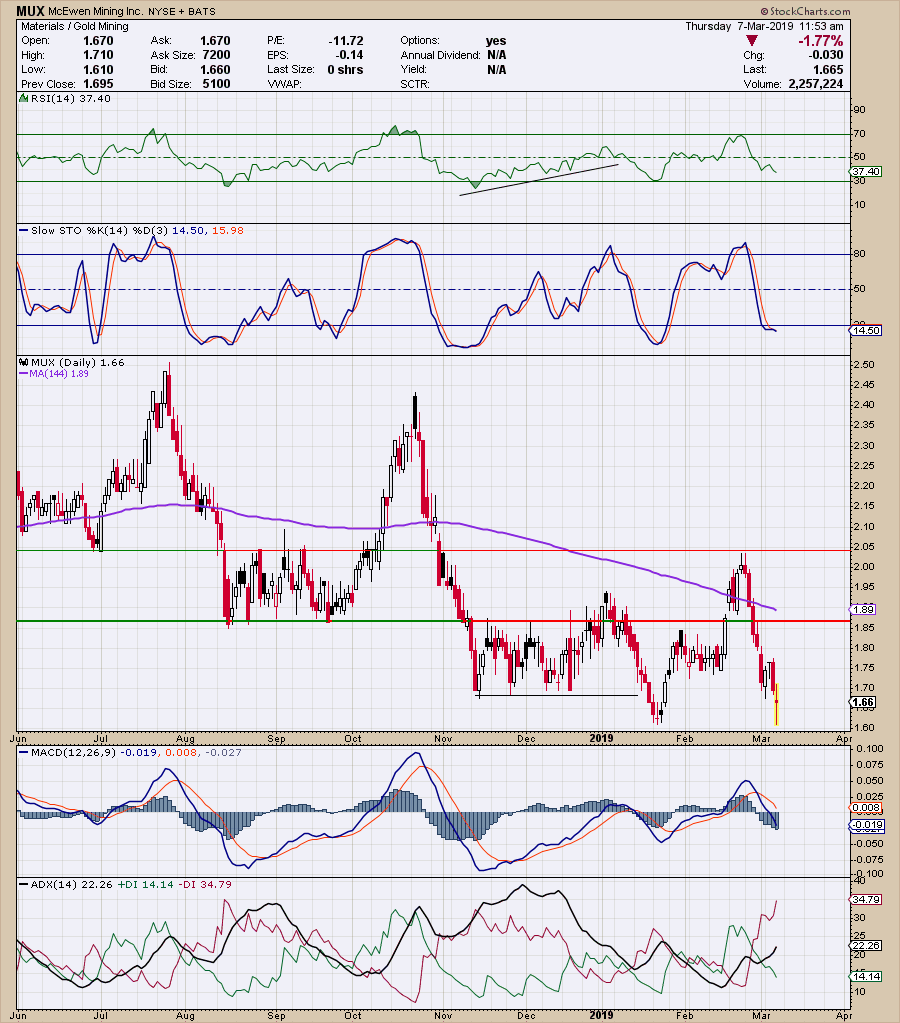Click the red down-triangle change indicator
The image size is (900, 1023).
point(752,40)
